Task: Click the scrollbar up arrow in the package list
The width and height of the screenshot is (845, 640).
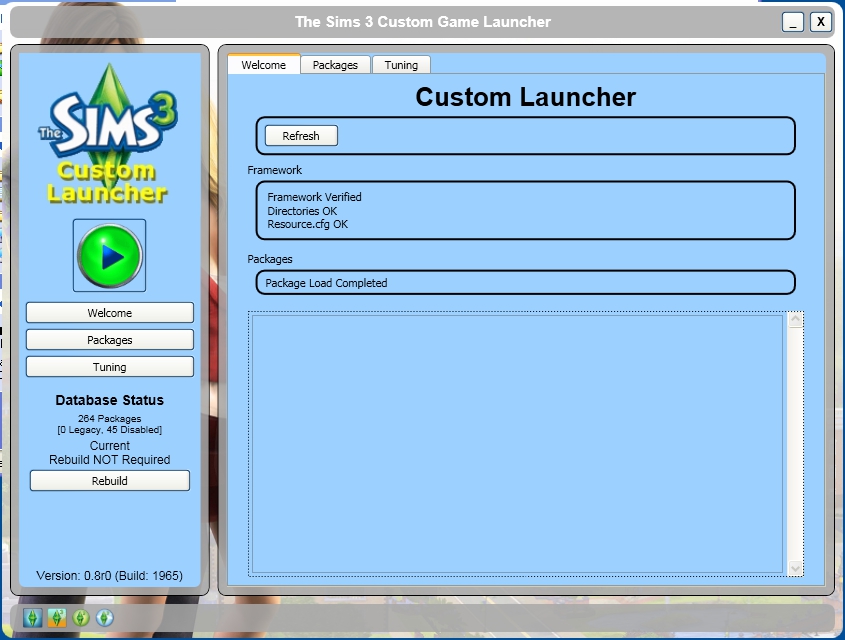Action: 797,318
